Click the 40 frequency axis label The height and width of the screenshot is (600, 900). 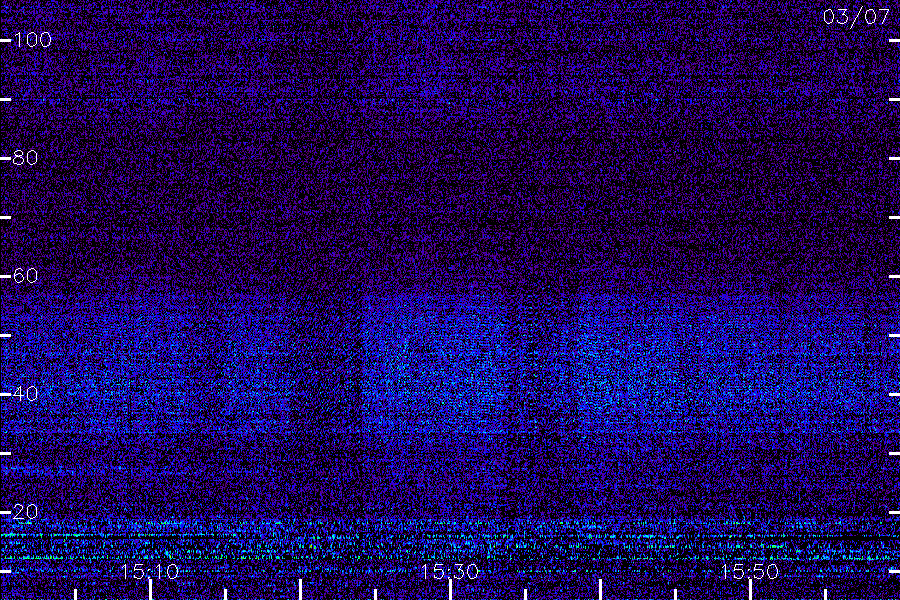coord(25,394)
